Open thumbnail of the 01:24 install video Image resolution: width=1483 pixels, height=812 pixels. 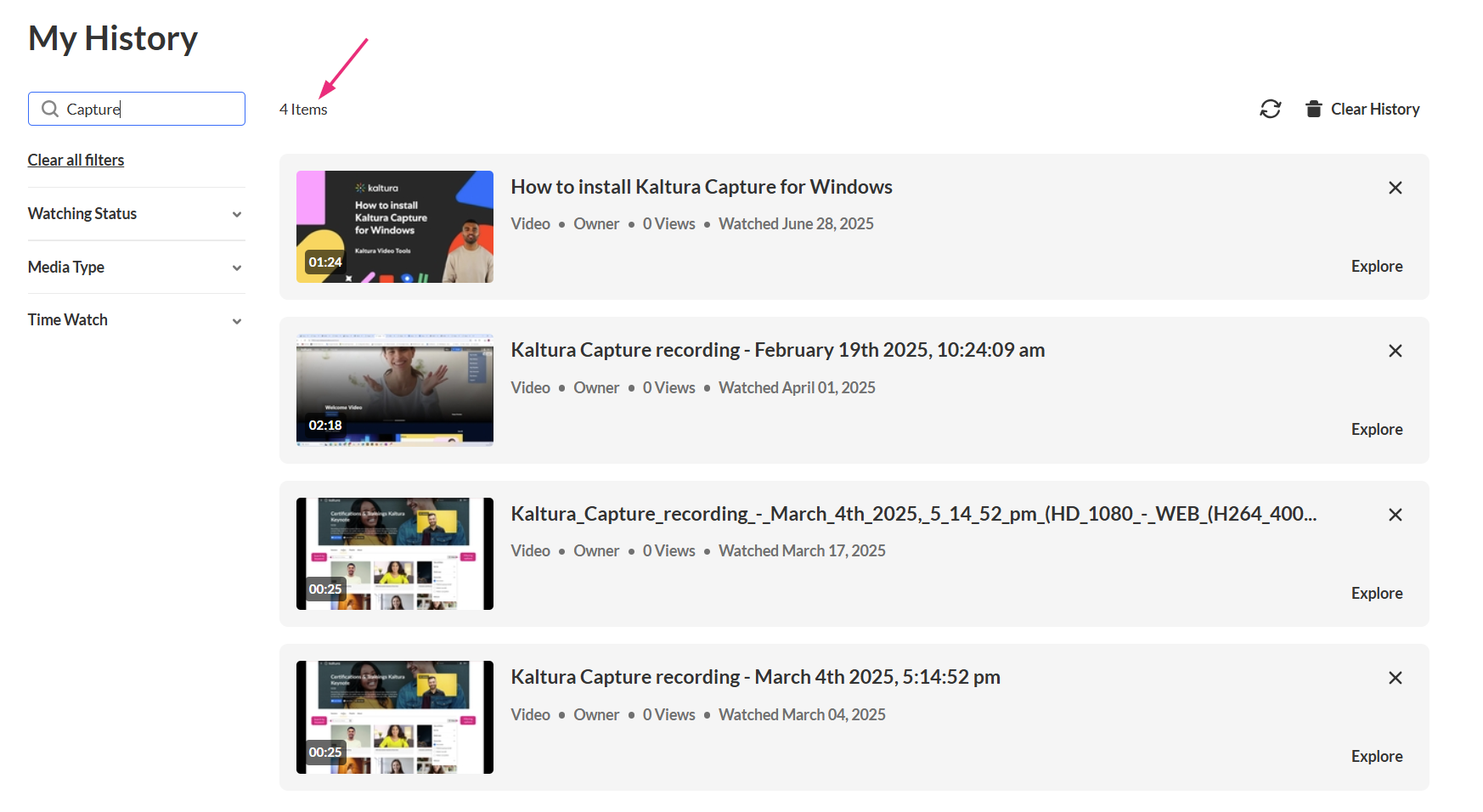[395, 227]
